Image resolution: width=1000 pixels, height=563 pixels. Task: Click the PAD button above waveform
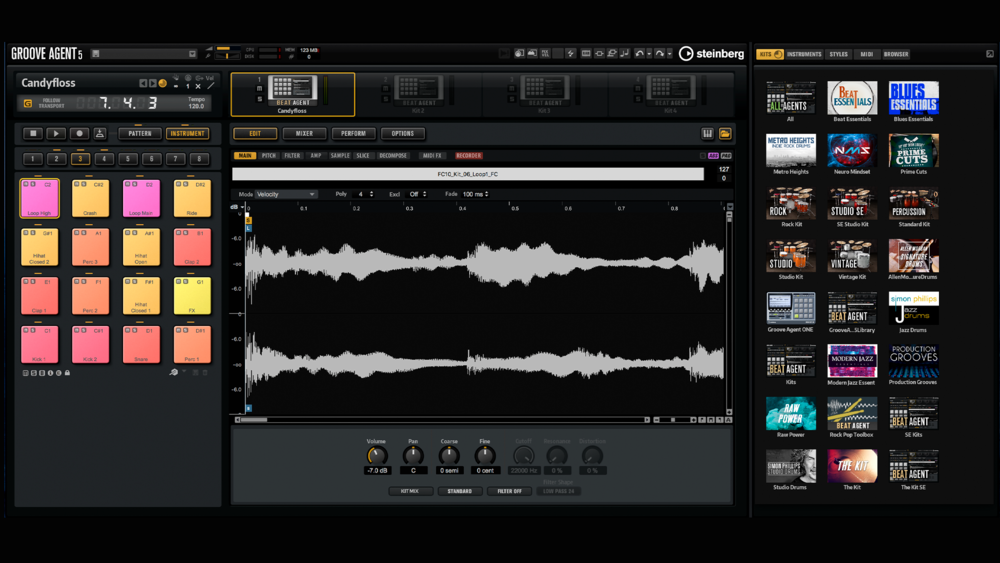[x=726, y=156]
